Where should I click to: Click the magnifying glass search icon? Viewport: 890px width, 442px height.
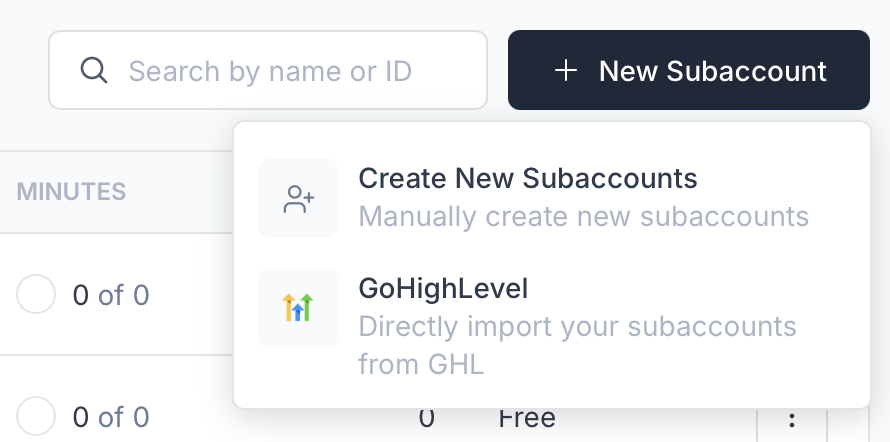pyautogui.click(x=93, y=71)
